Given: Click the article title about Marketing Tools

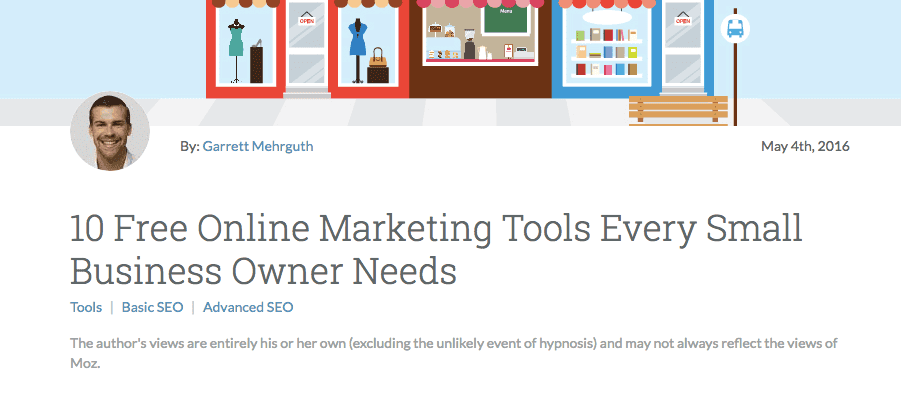Looking at the screenshot, I should pyautogui.click(x=436, y=249).
